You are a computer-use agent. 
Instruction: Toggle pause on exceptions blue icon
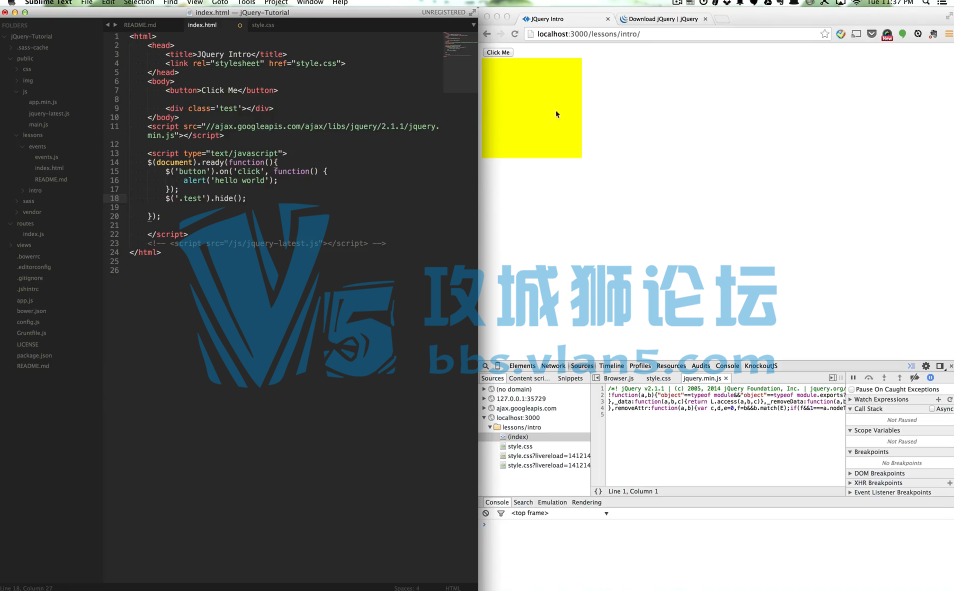point(930,378)
